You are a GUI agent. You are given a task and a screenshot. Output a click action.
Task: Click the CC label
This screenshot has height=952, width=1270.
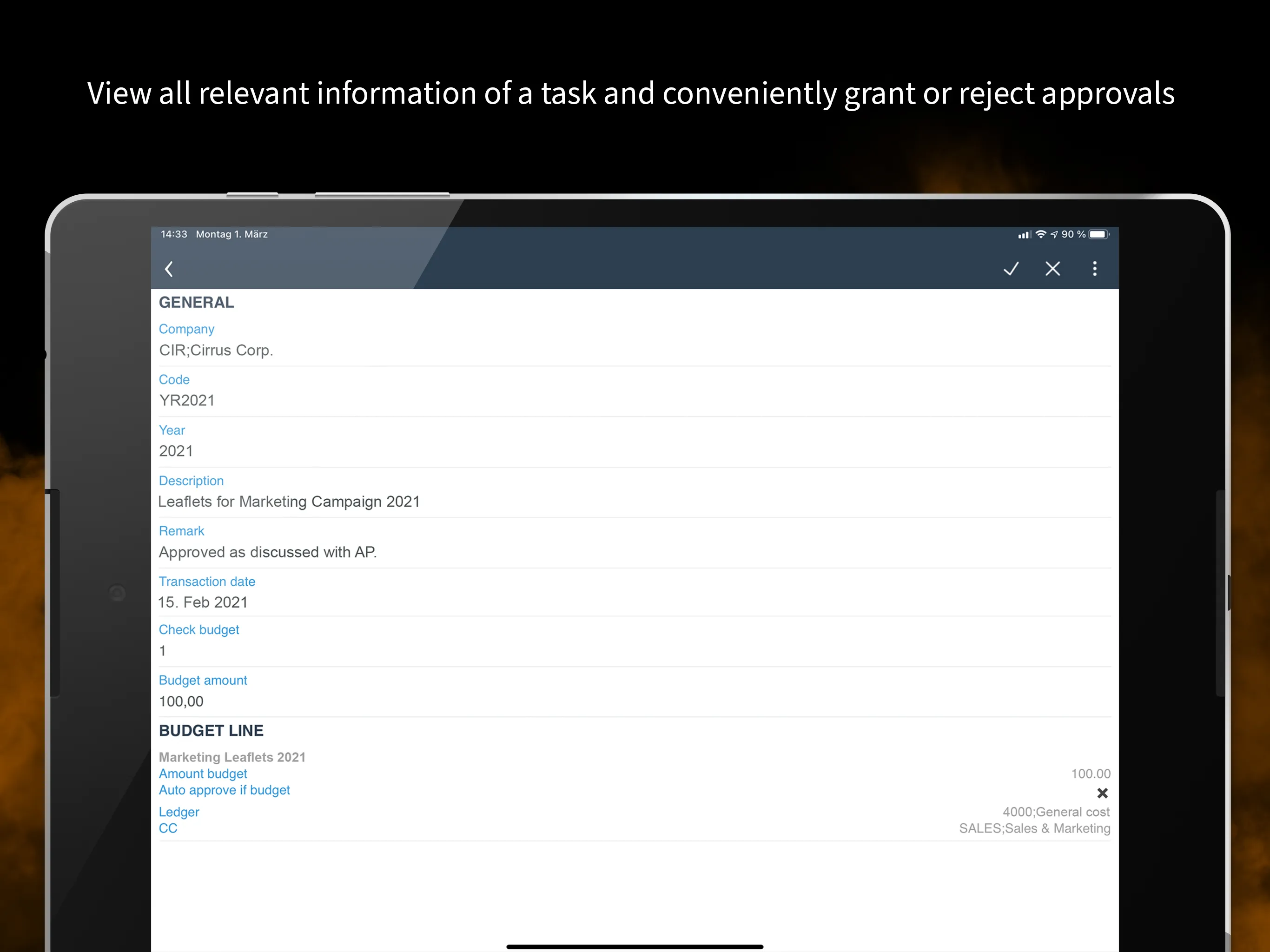[168, 828]
